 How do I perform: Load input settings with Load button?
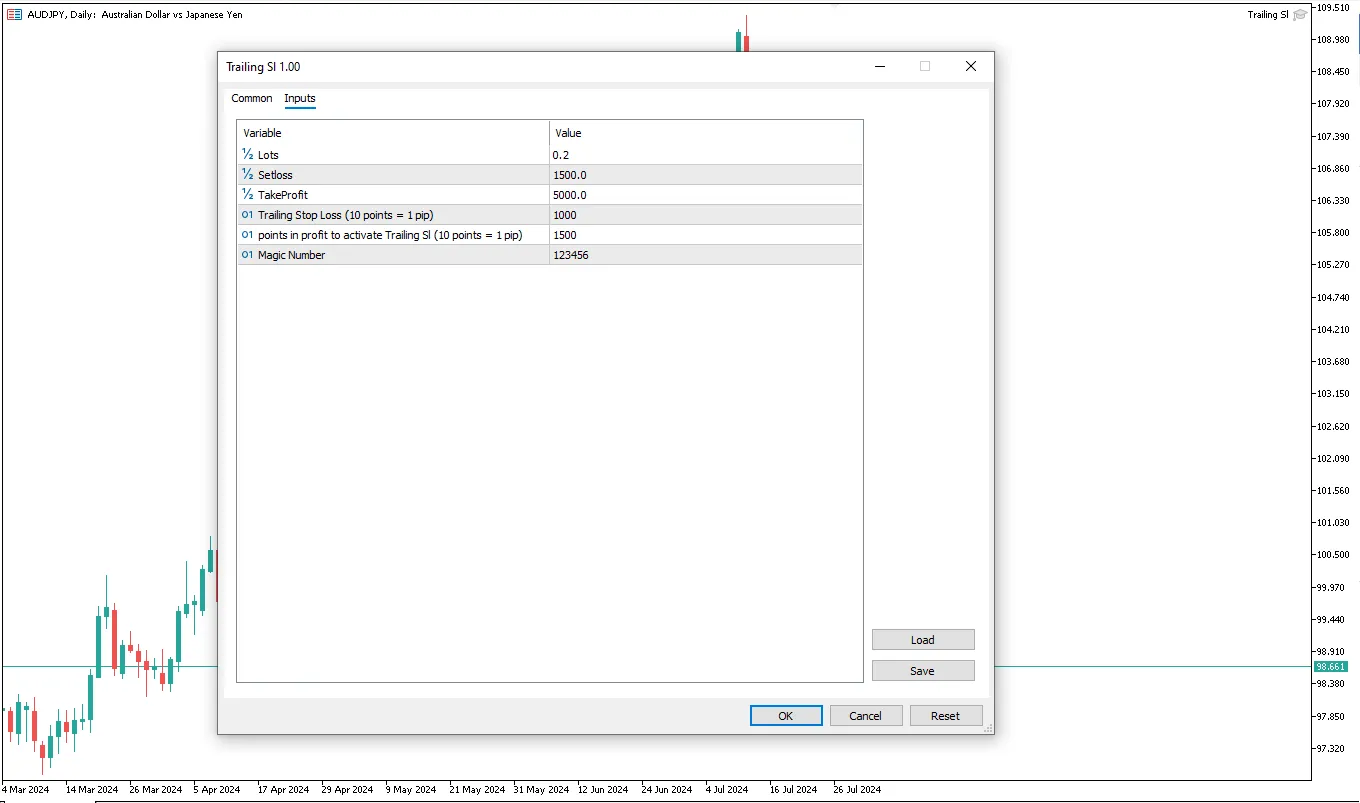tap(922, 640)
